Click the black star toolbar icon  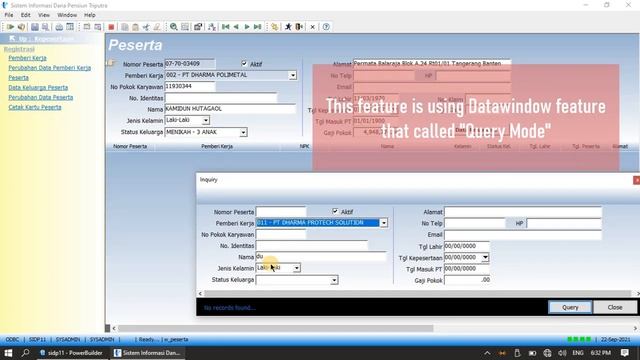[288, 27]
